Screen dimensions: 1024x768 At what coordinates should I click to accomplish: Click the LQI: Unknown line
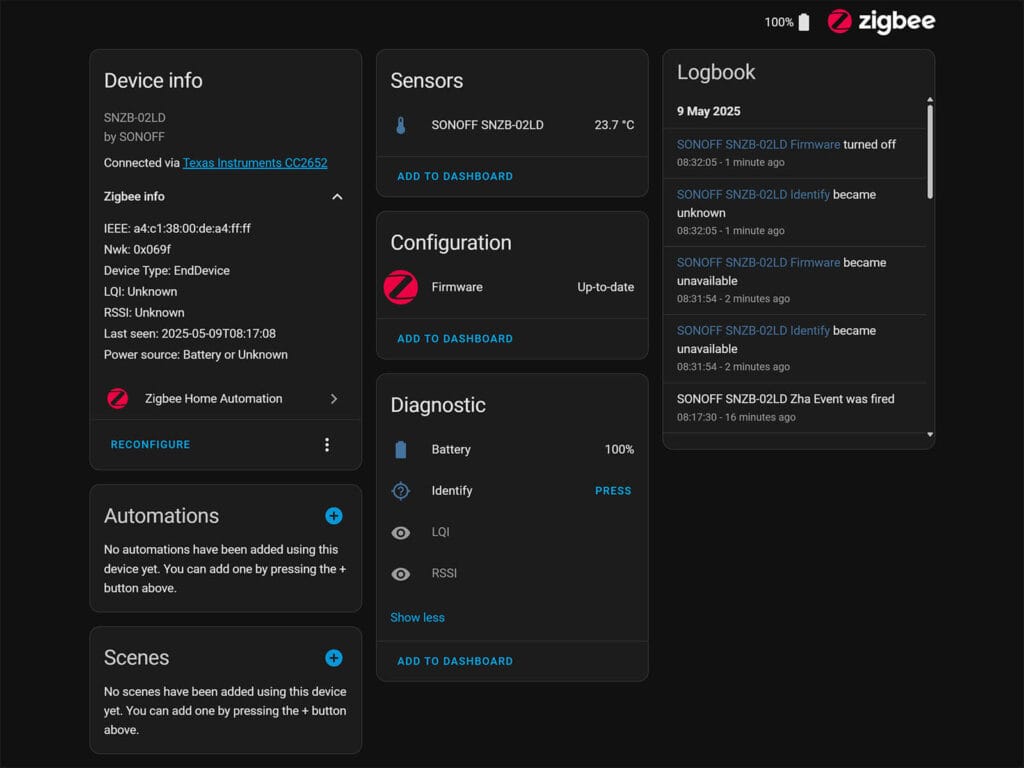pyautogui.click(x=140, y=291)
